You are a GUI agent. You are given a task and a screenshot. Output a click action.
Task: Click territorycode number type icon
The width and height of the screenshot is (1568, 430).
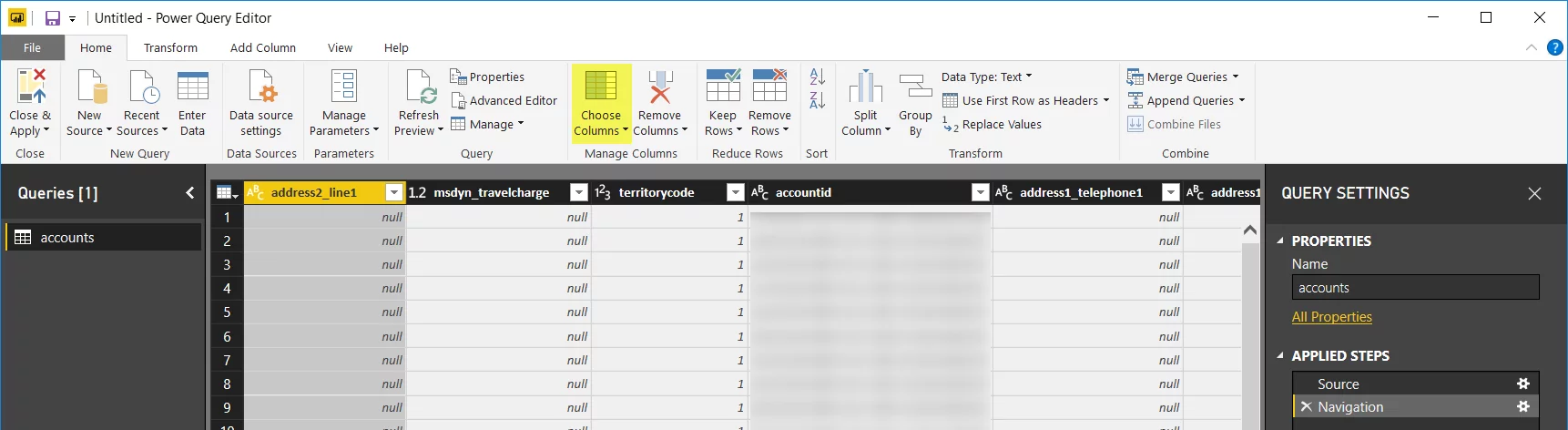[603, 192]
